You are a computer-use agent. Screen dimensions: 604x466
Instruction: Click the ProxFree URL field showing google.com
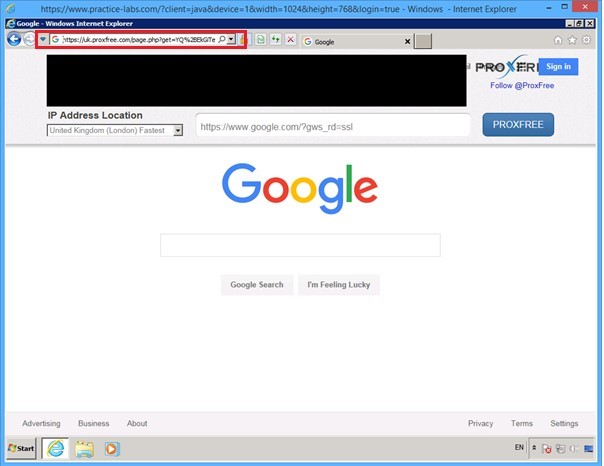[x=333, y=127]
